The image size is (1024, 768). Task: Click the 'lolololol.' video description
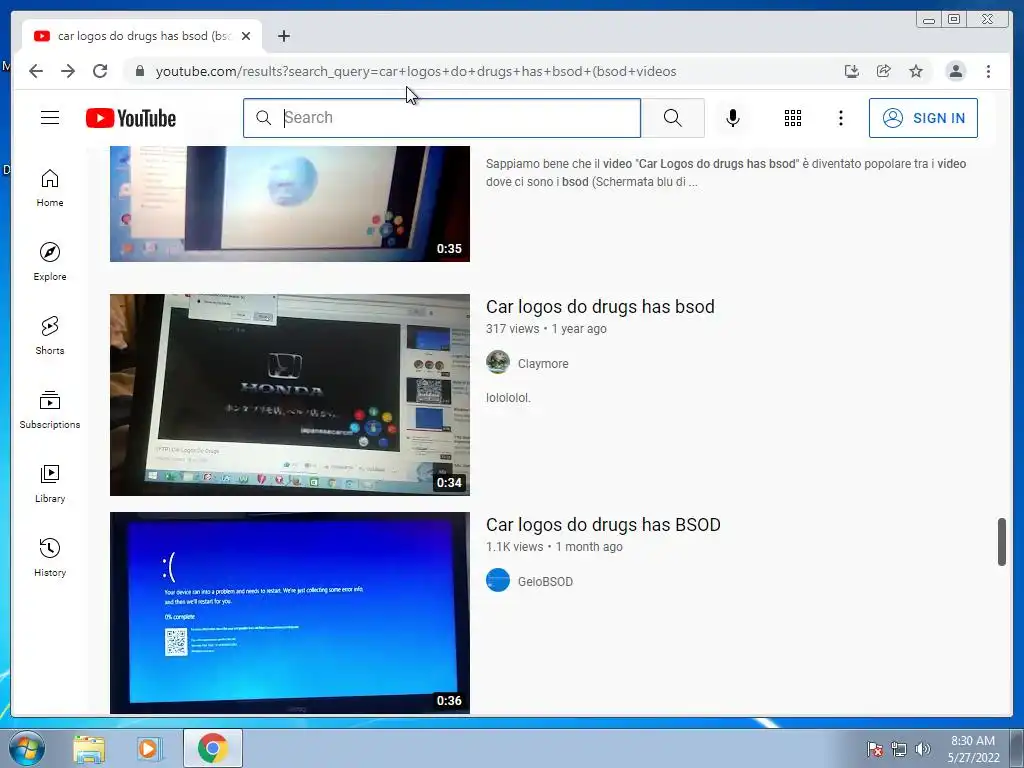[508, 397]
